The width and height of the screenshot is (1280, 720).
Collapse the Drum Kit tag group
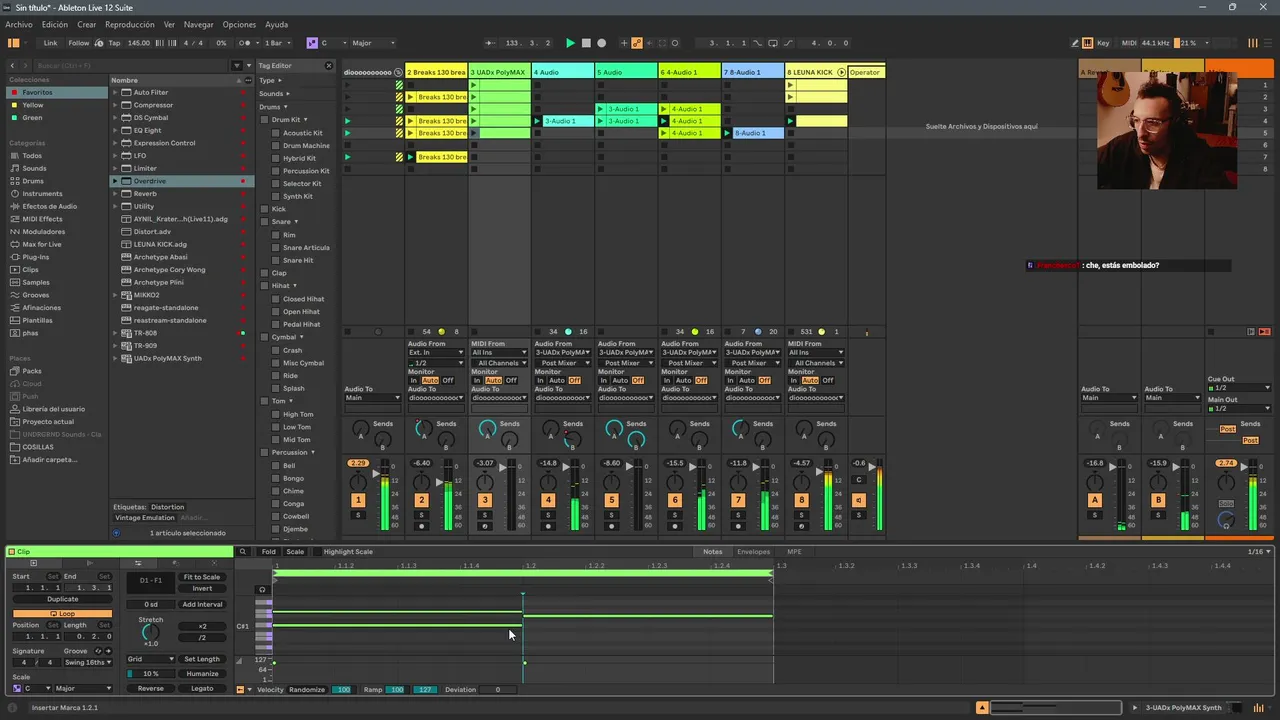(x=304, y=120)
